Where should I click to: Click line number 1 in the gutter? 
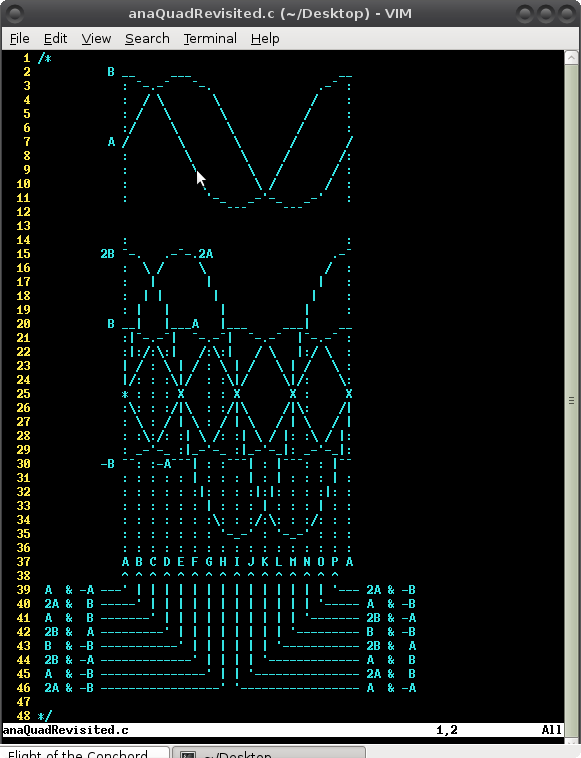(27, 58)
